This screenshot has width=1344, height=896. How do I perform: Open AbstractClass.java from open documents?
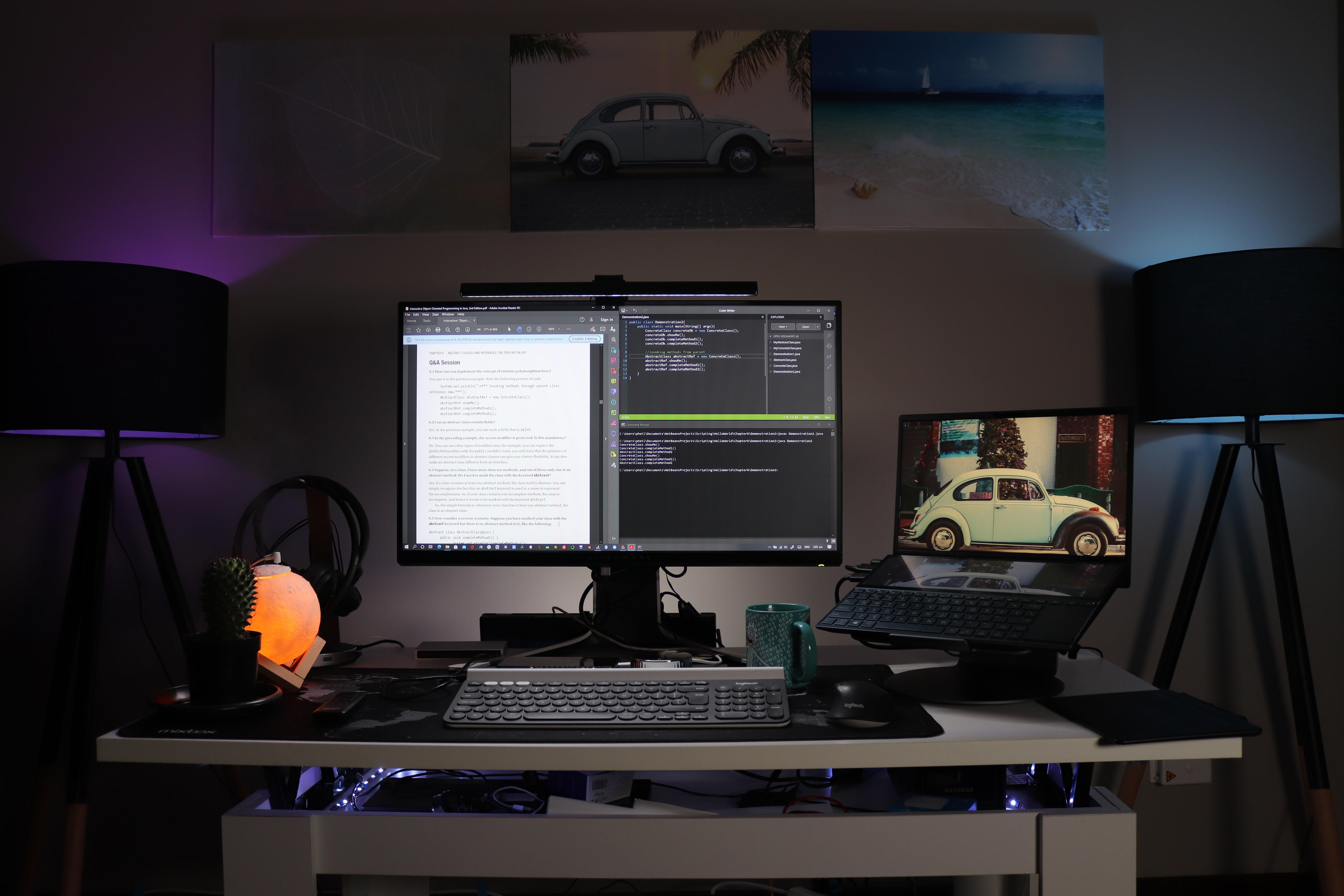click(785, 360)
